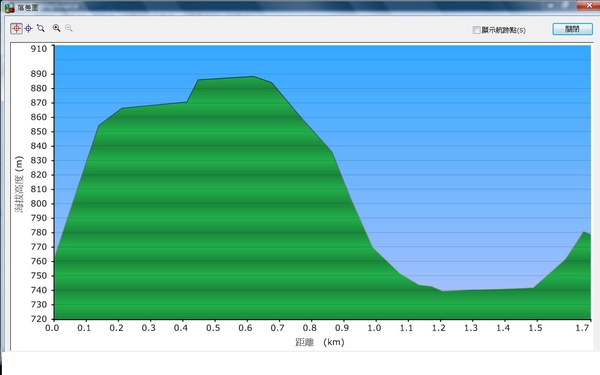Click the 760 elevation label

click(39, 261)
